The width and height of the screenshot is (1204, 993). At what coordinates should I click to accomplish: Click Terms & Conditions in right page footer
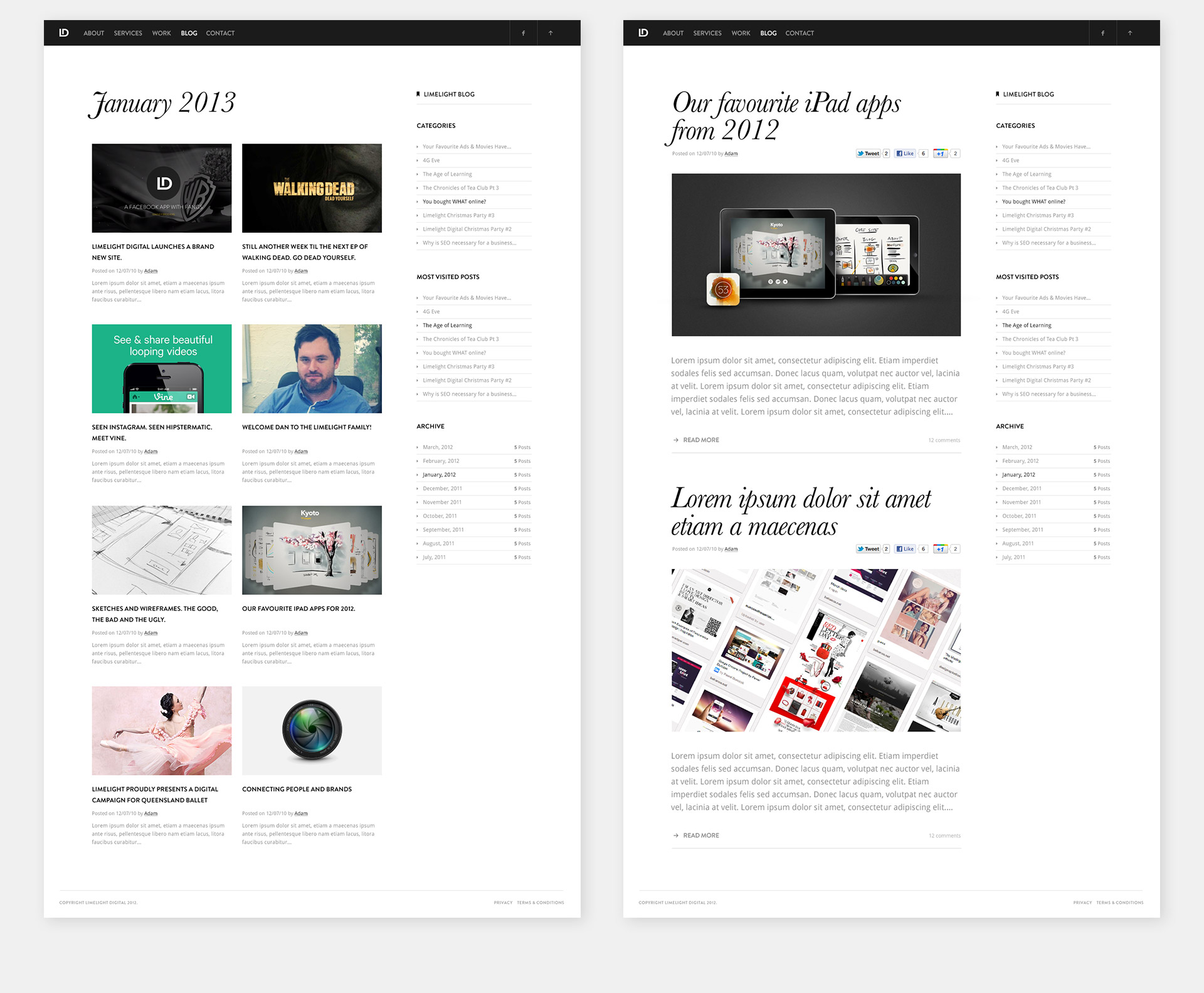point(1119,903)
